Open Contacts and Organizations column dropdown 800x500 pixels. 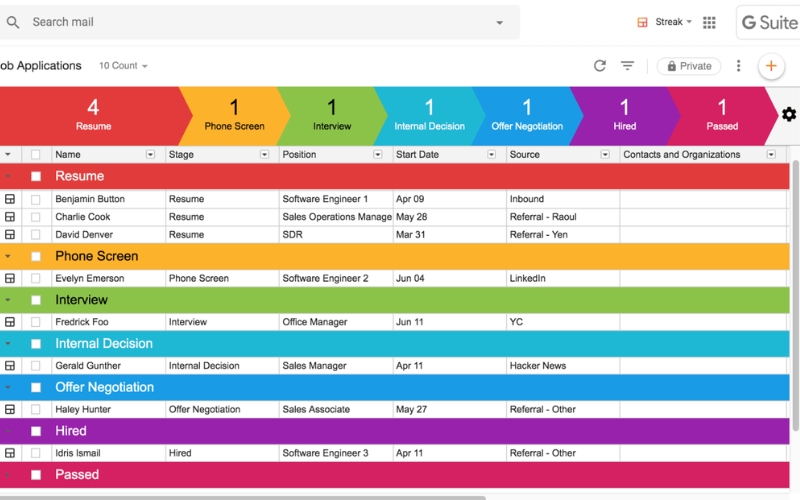tap(771, 155)
